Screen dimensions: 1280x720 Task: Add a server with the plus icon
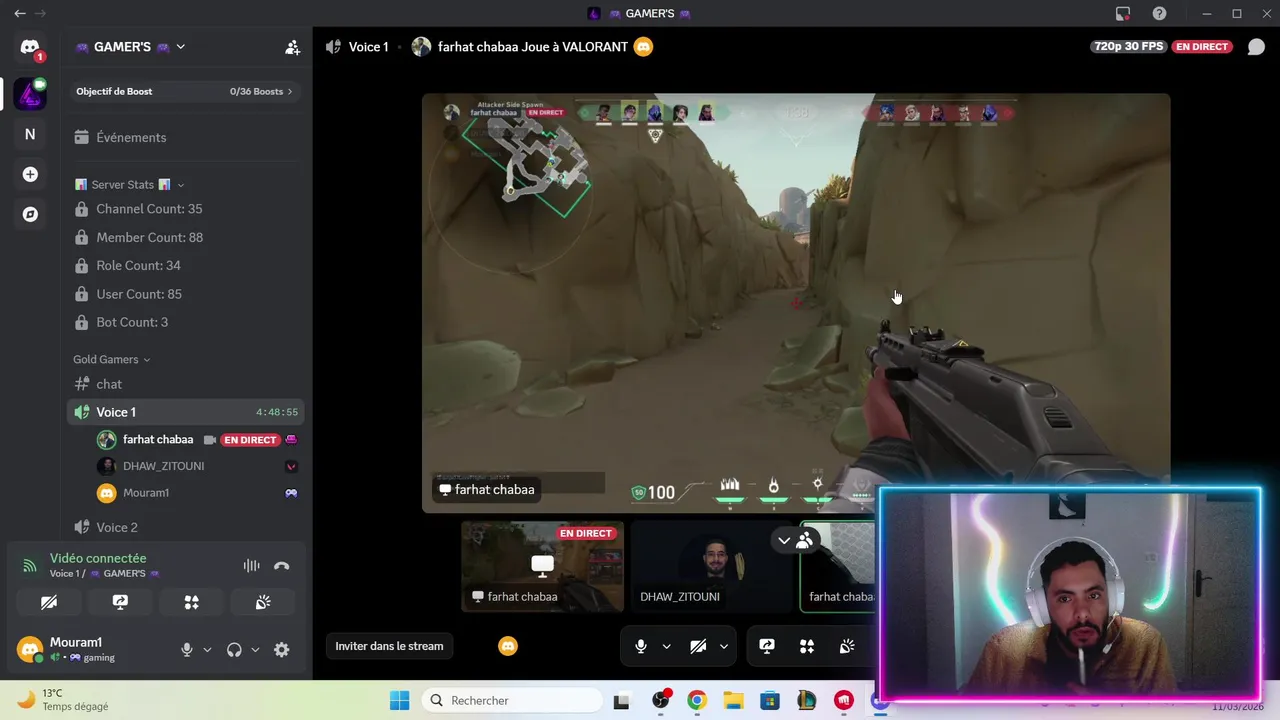(30, 174)
